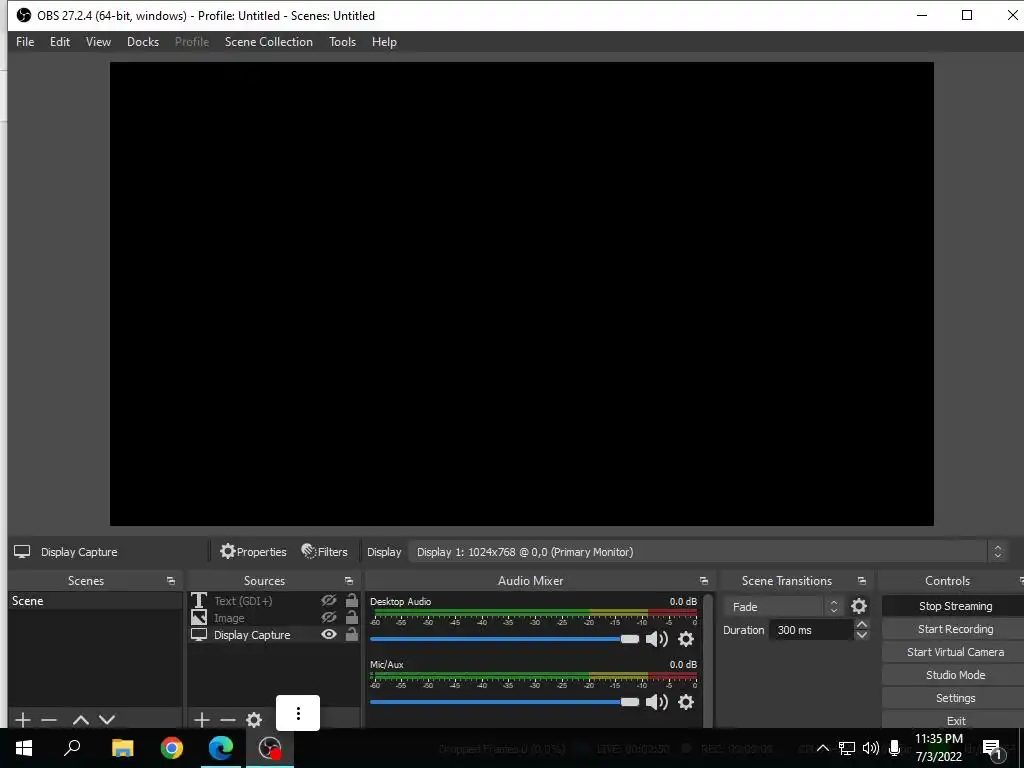Image resolution: width=1024 pixels, height=768 pixels.
Task: Click Start Recording button
Action: coord(954,629)
